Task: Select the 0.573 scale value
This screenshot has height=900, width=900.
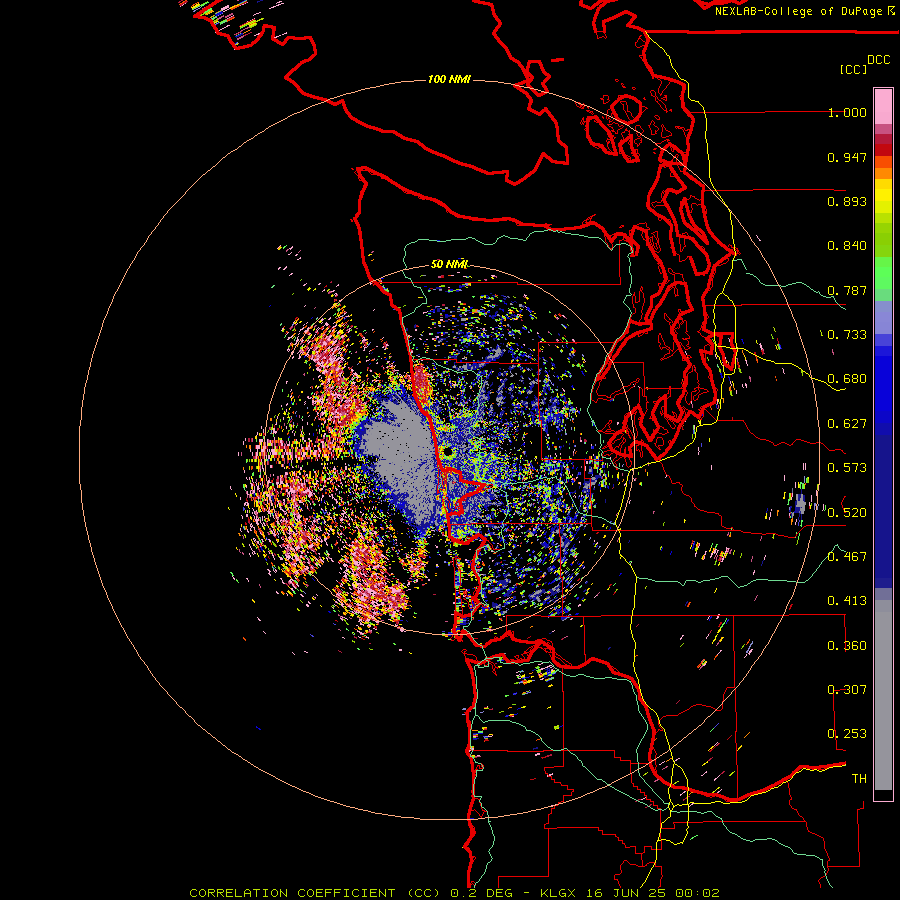Action: pos(847,468)
